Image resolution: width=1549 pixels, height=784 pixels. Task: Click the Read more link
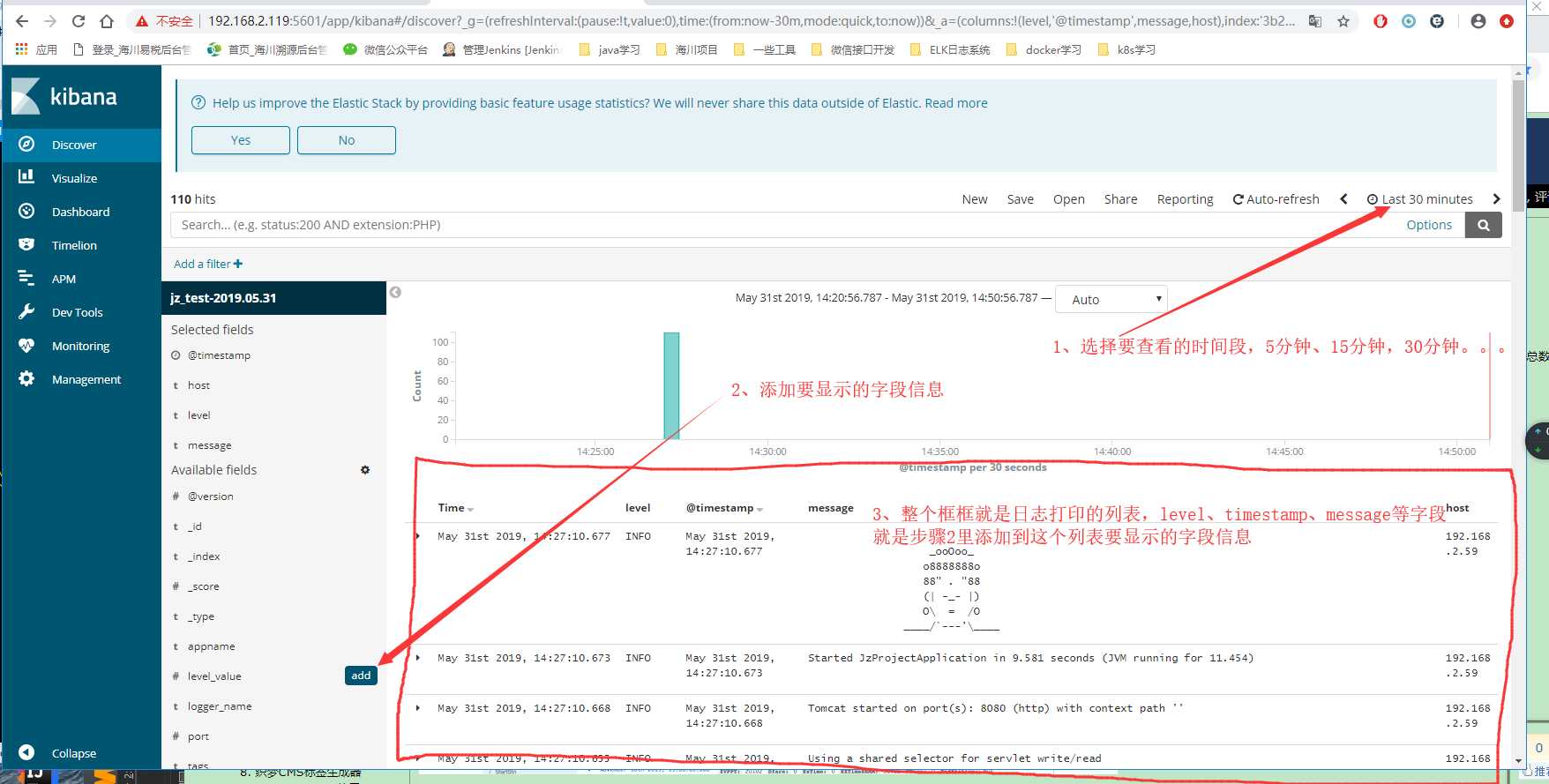(x=956, y=103)
